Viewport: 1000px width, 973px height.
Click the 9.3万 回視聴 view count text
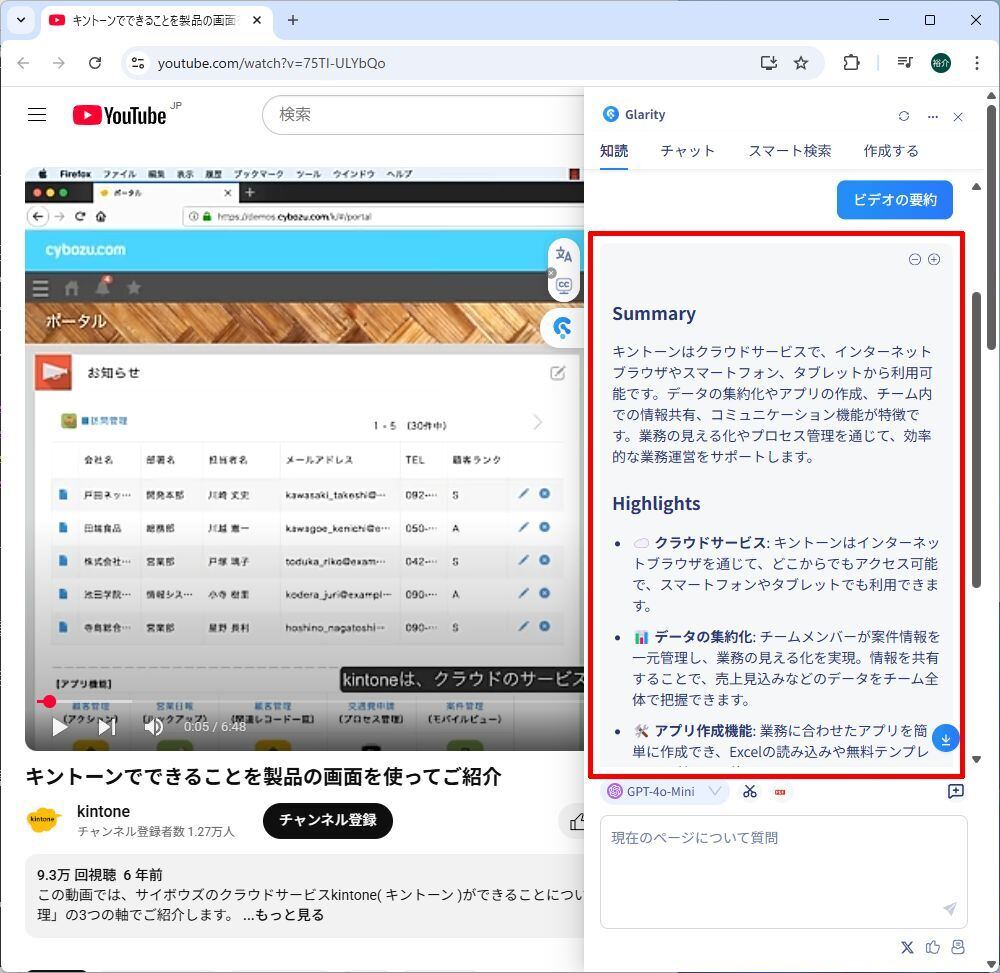(x=77, y=875)
